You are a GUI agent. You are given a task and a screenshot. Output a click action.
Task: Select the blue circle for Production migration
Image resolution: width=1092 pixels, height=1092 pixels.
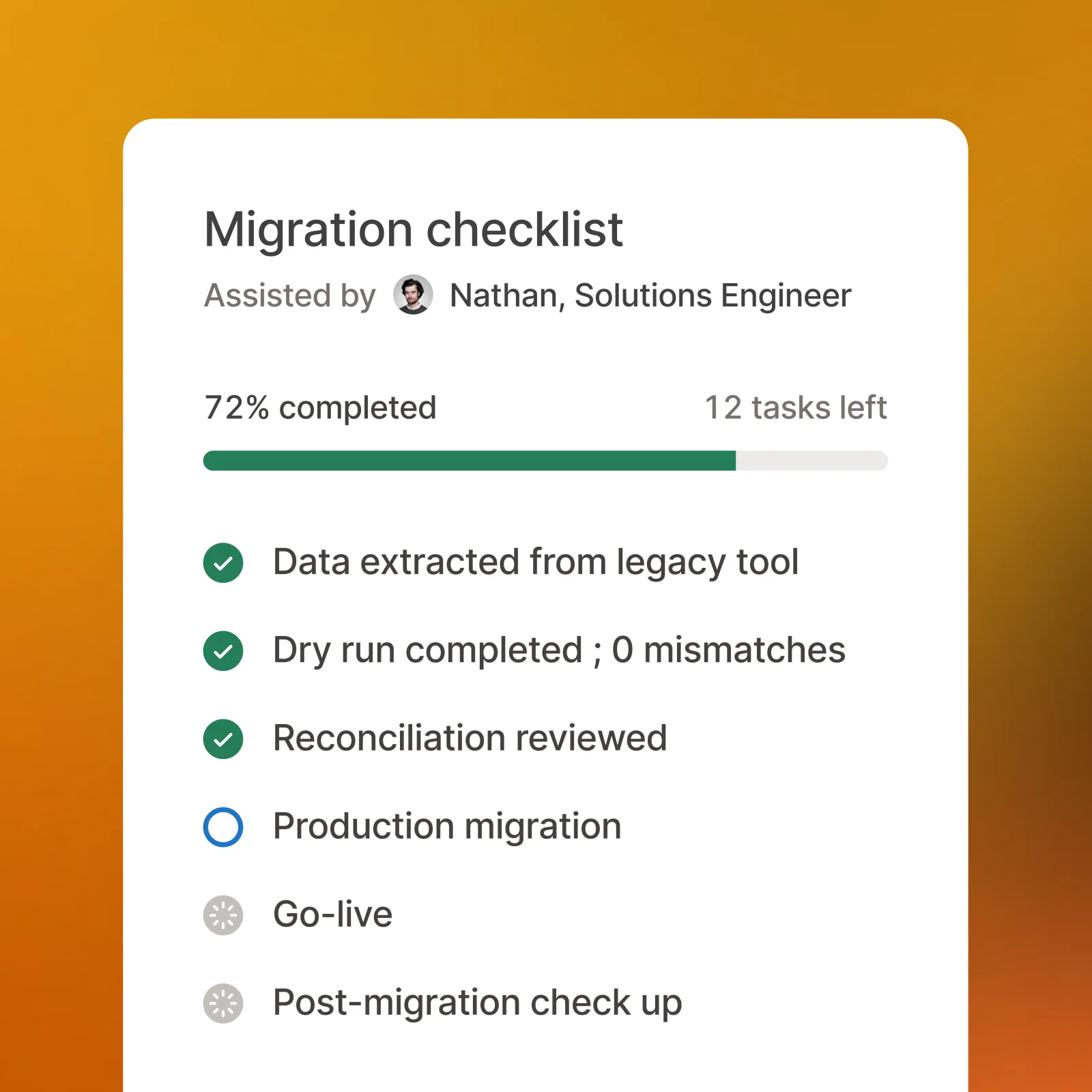click(x=223, y=827)
